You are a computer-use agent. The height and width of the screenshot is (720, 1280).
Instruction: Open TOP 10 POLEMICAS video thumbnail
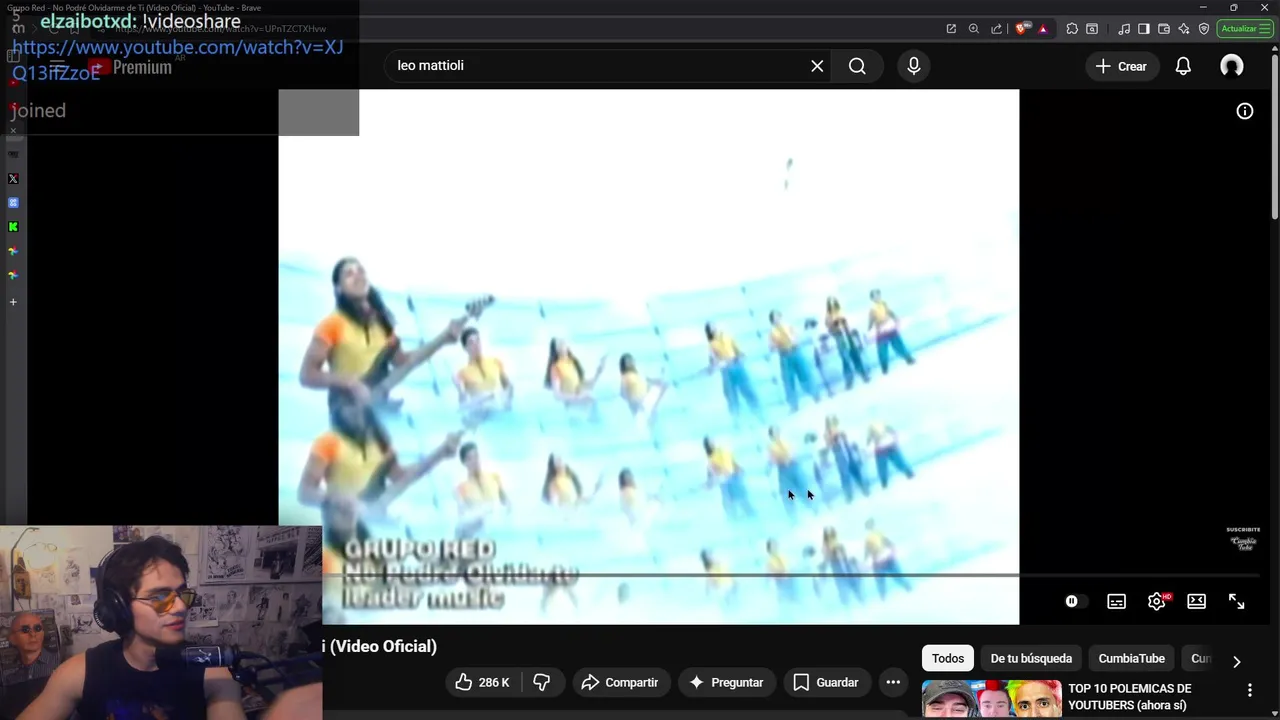point(991,699)
